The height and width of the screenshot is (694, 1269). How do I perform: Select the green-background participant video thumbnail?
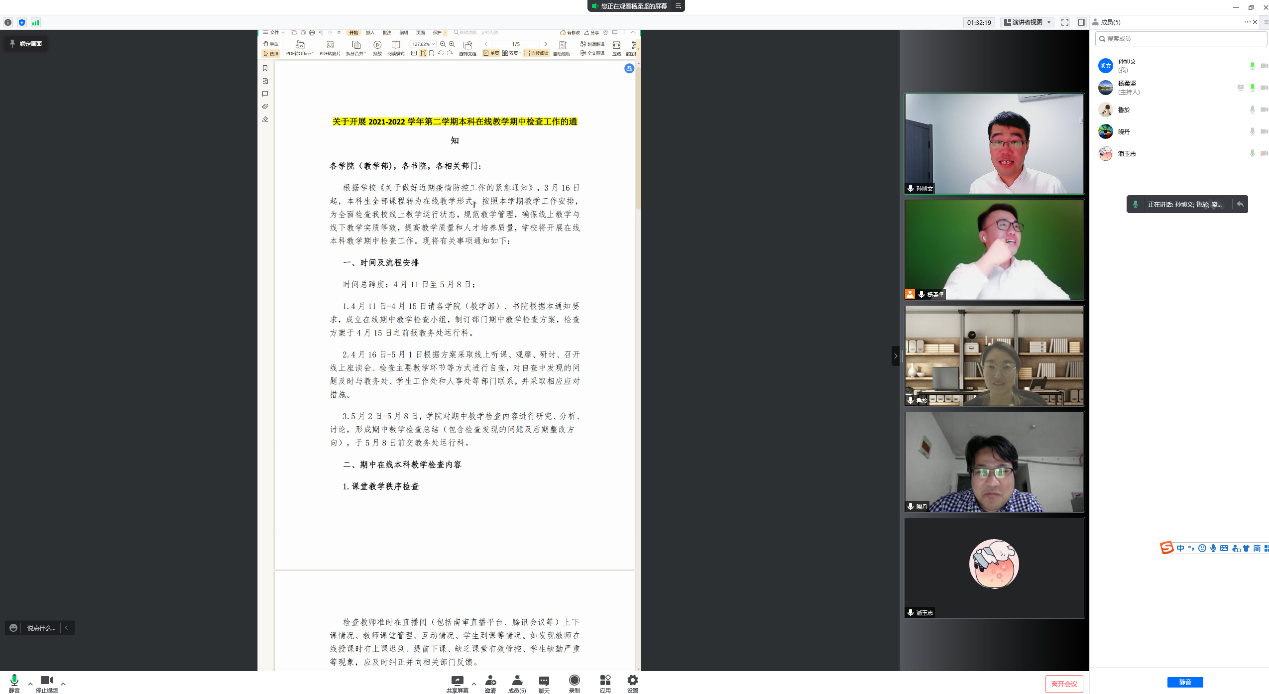[994, 250]
